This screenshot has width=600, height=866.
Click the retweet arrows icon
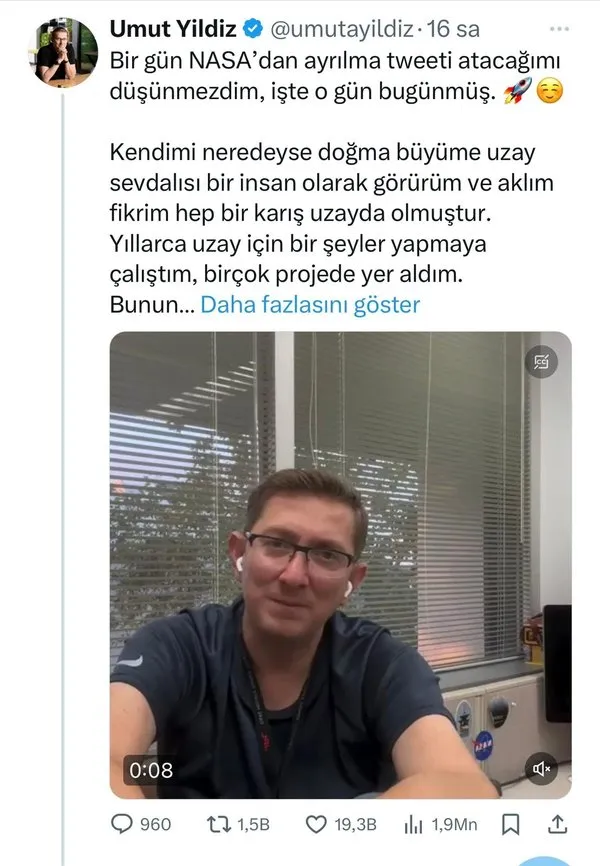click(218, 825)
